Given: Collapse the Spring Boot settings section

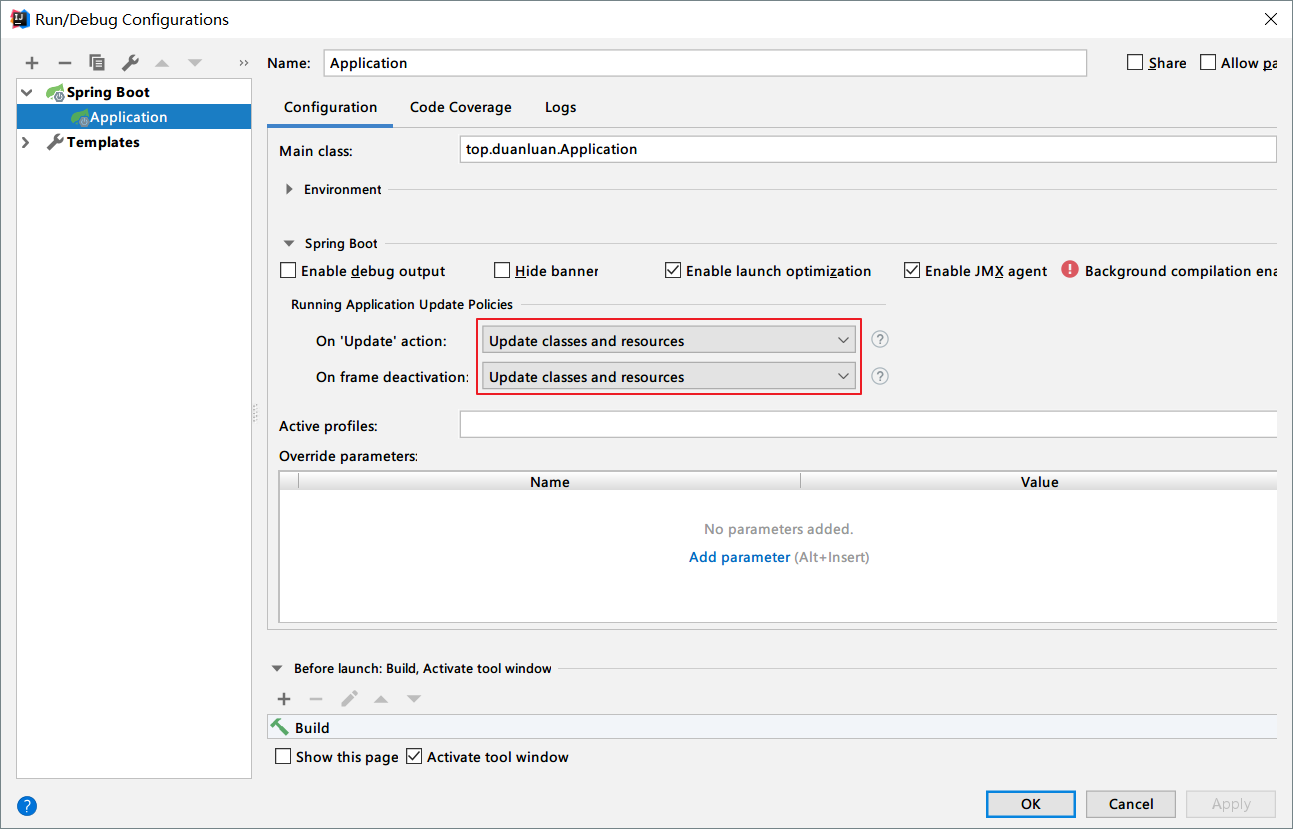Looking at the screenshot, I should coord(289,243).
